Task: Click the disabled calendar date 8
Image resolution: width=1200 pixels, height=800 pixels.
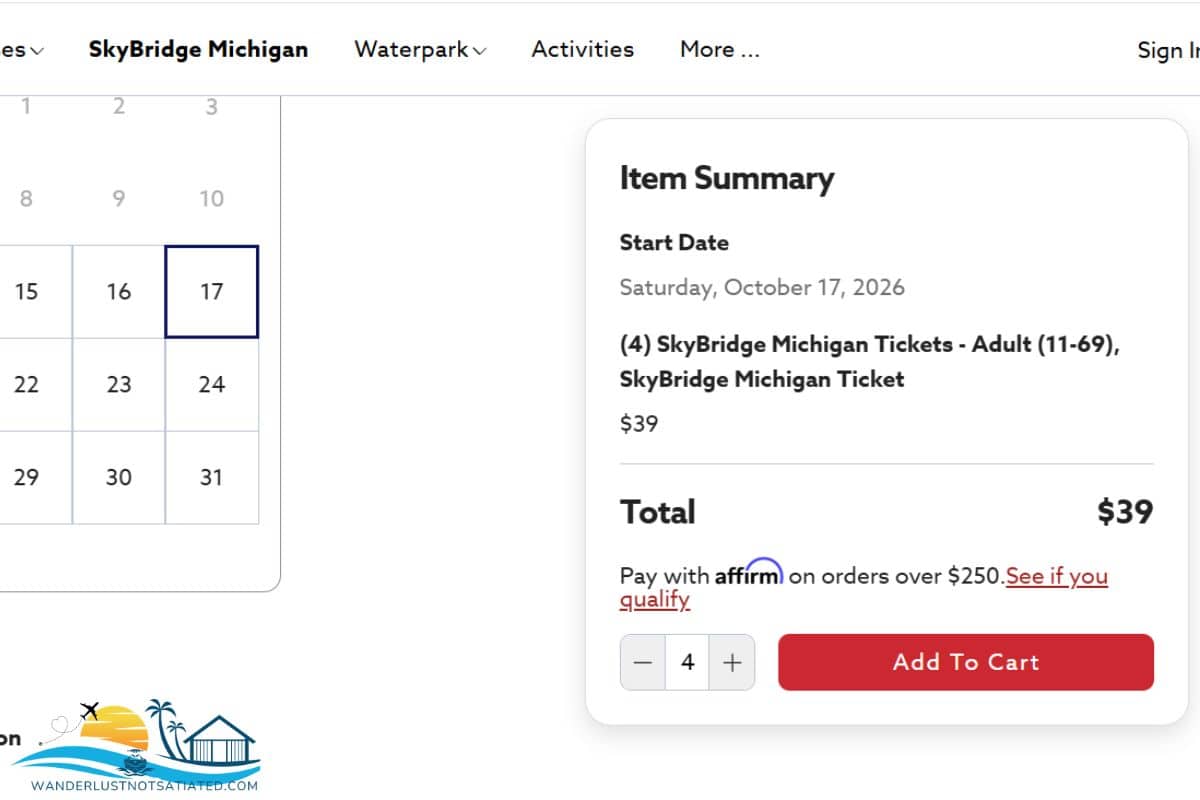Action: (x=26, y=199)
